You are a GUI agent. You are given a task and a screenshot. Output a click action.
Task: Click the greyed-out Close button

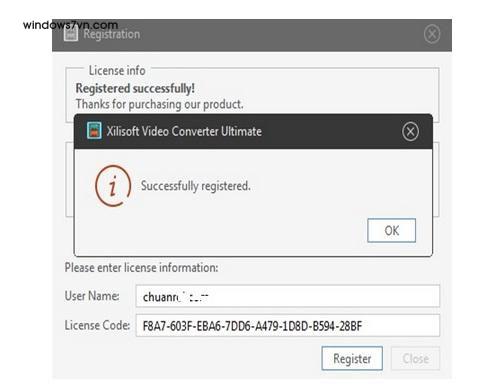click(x=415, y=358)
